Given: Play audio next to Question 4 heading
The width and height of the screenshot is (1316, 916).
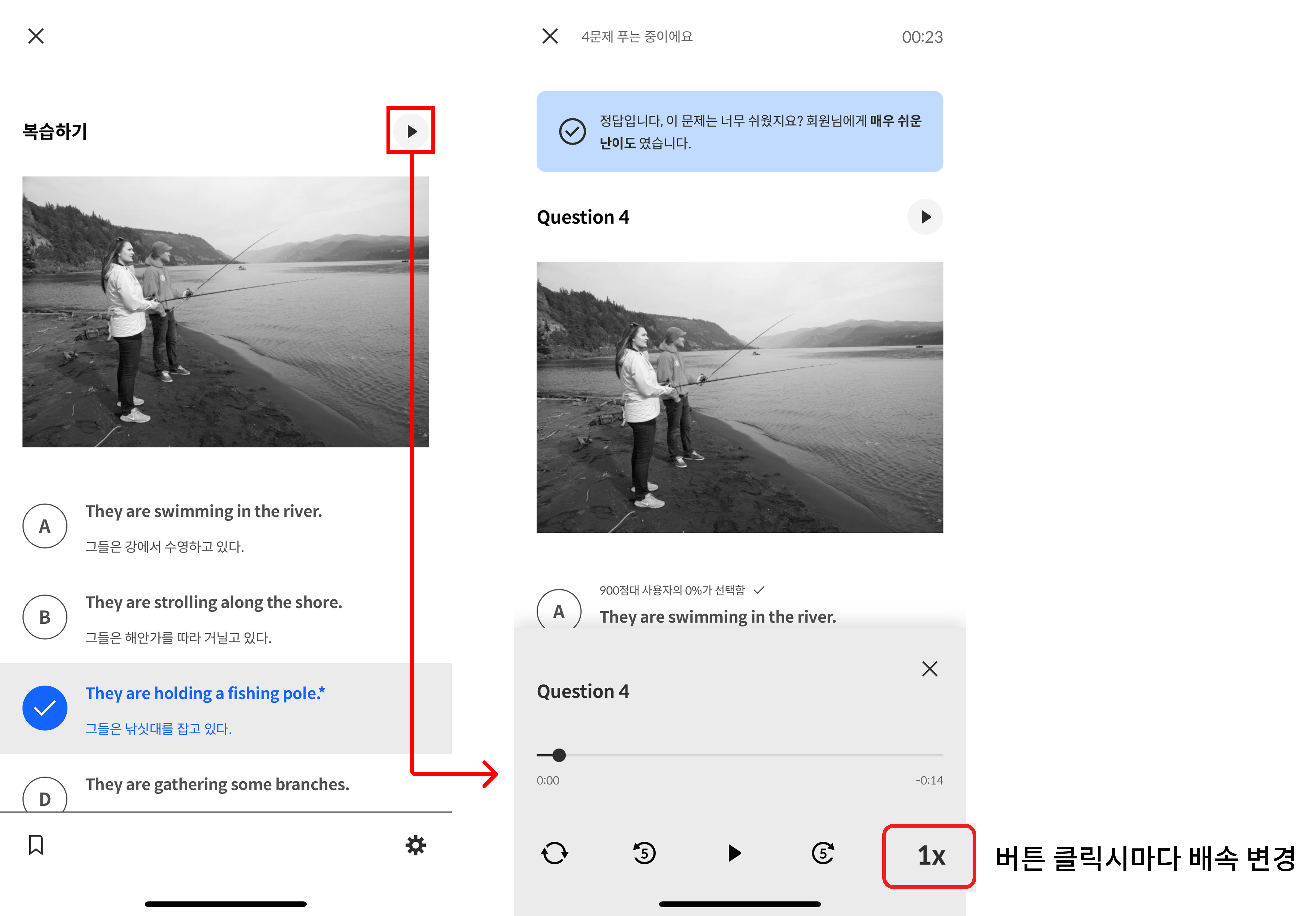Looking at the screenshot, I should point(925,217).
